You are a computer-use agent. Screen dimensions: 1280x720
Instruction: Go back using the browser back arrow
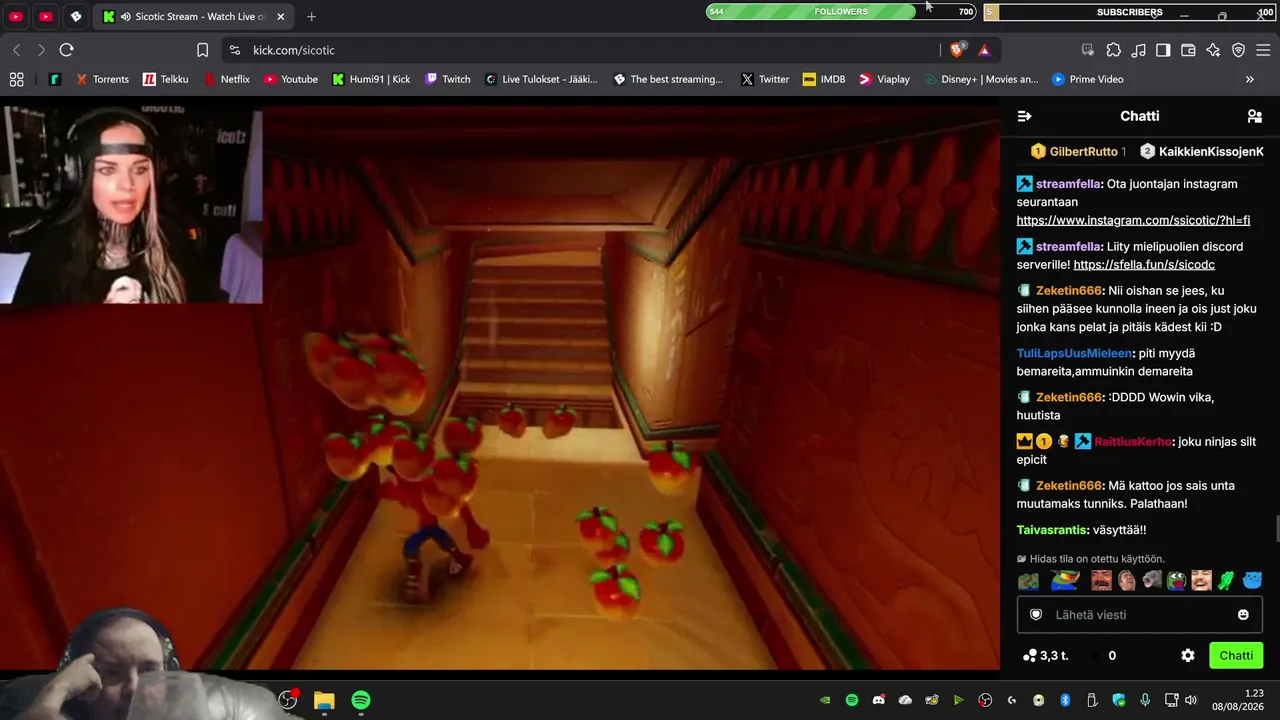(17, 50)
